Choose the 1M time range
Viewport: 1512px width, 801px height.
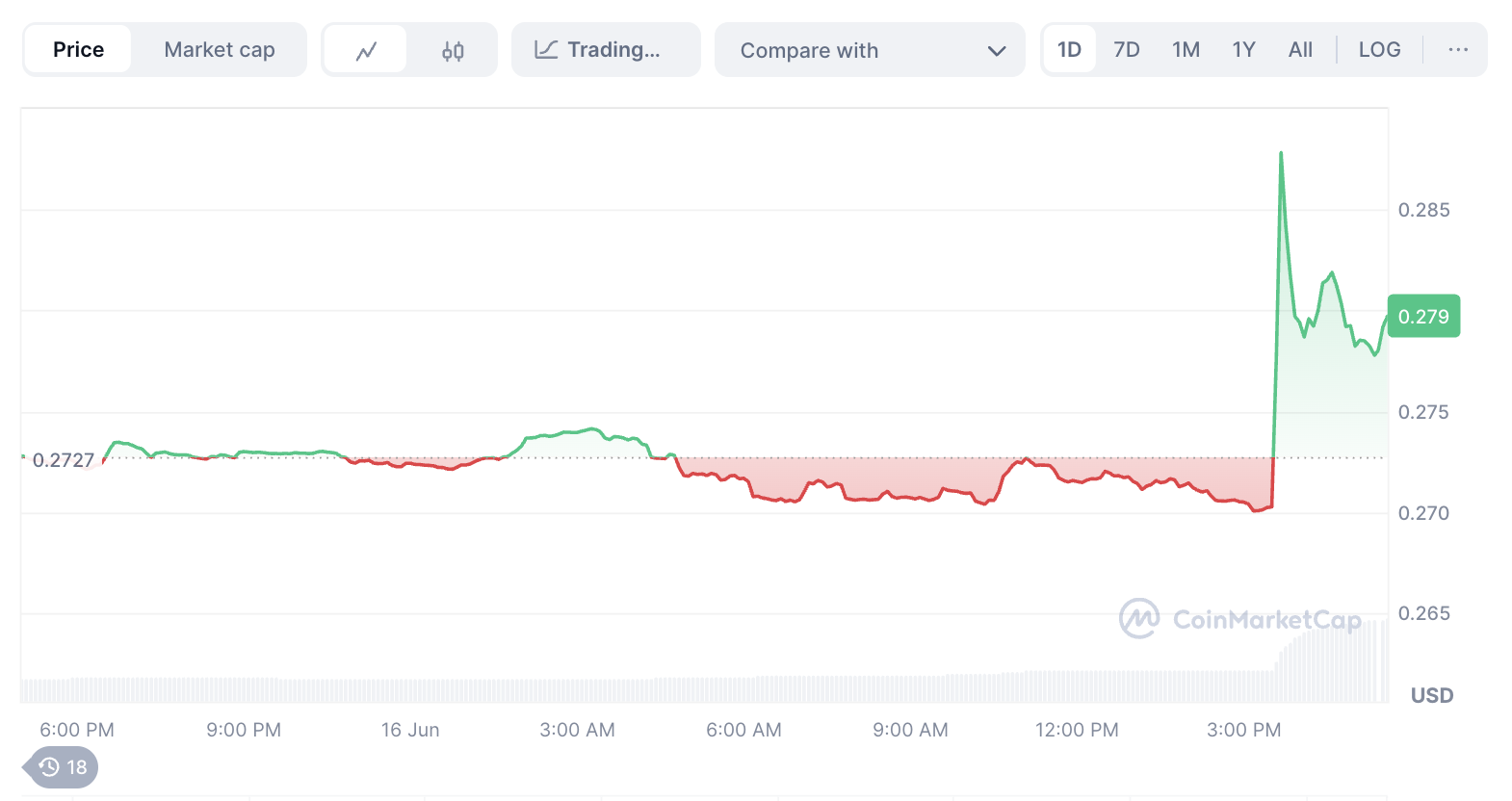1186,50
